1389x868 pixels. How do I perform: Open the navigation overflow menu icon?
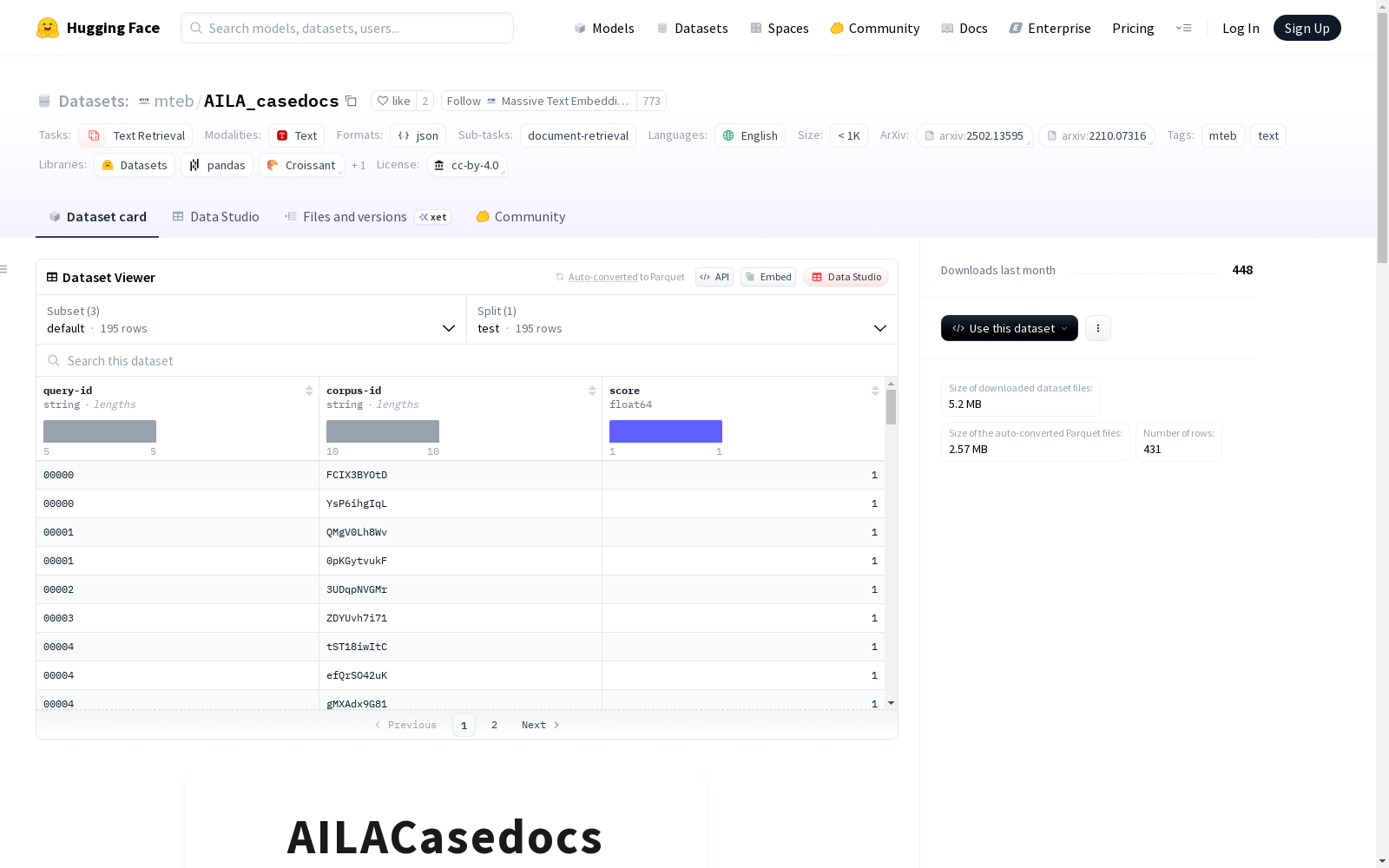tap(1183, 28)
